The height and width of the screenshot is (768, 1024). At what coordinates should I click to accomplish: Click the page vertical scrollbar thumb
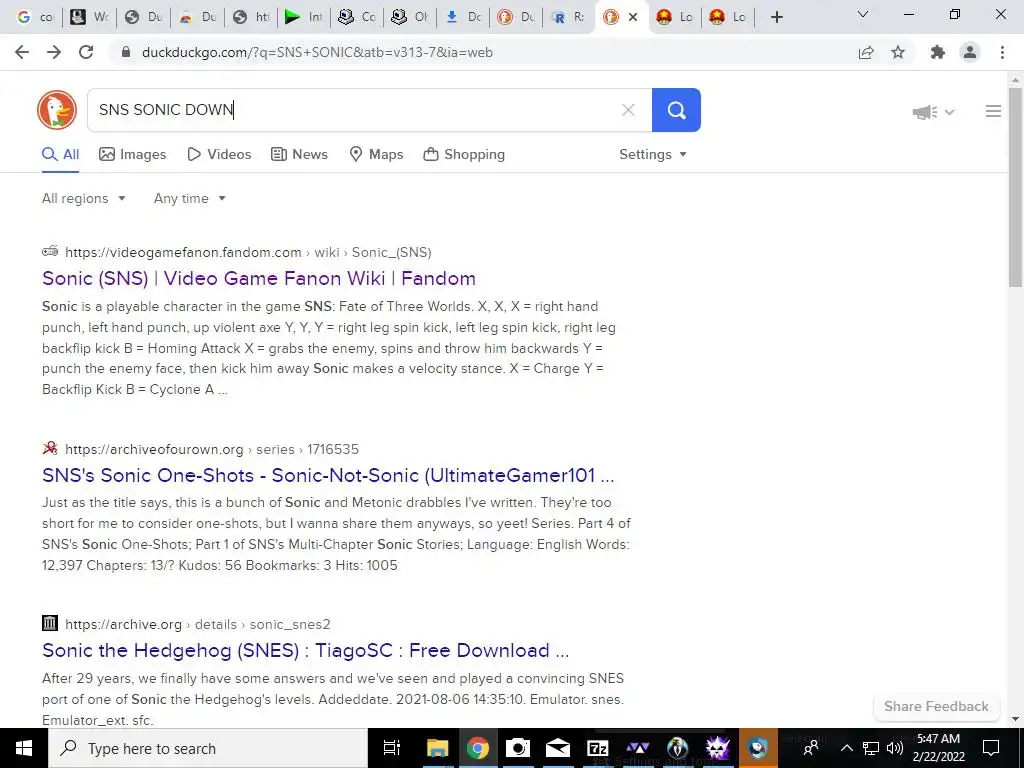pos(1016,187)
